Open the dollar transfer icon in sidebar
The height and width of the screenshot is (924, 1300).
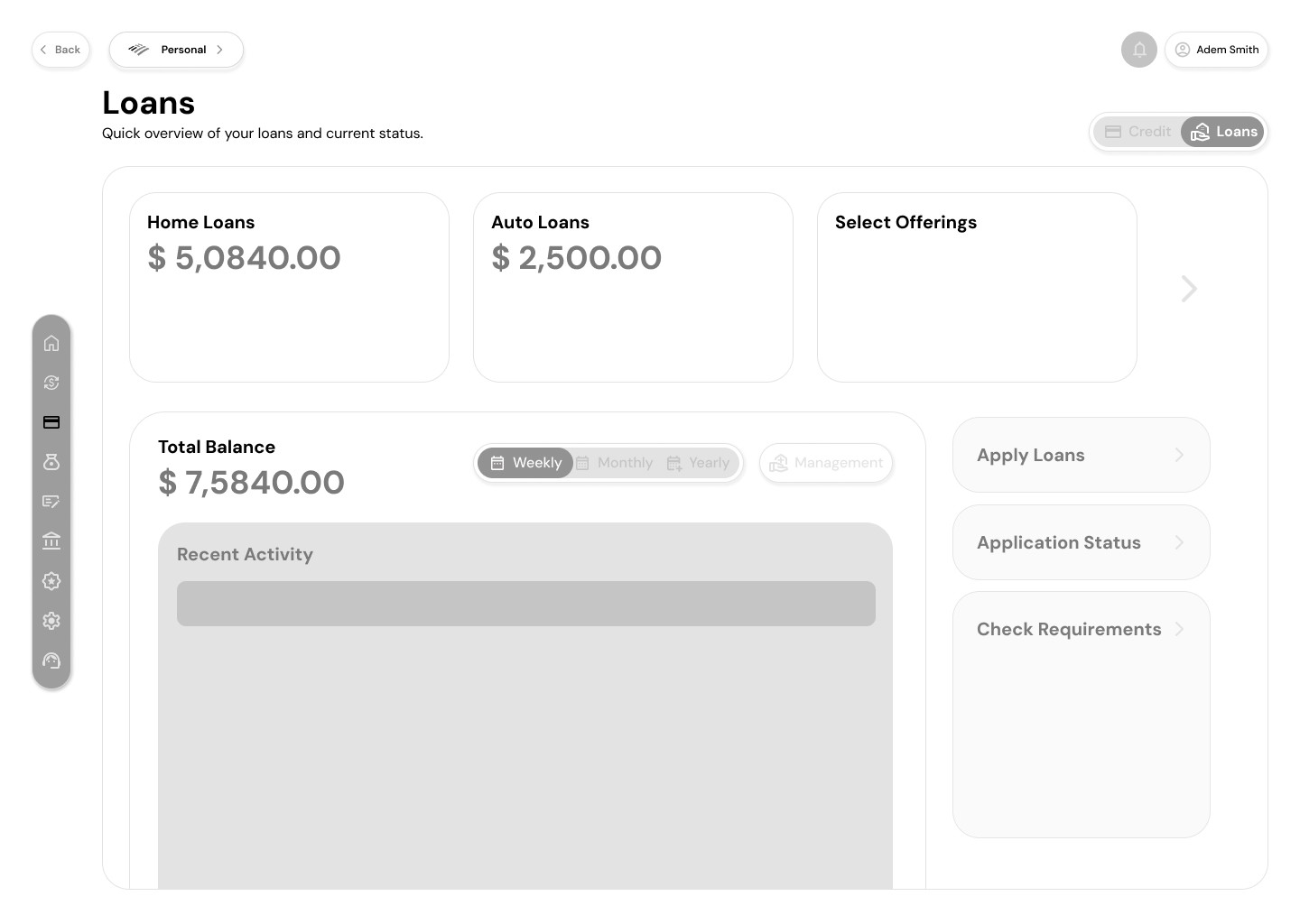coord(51,383)
